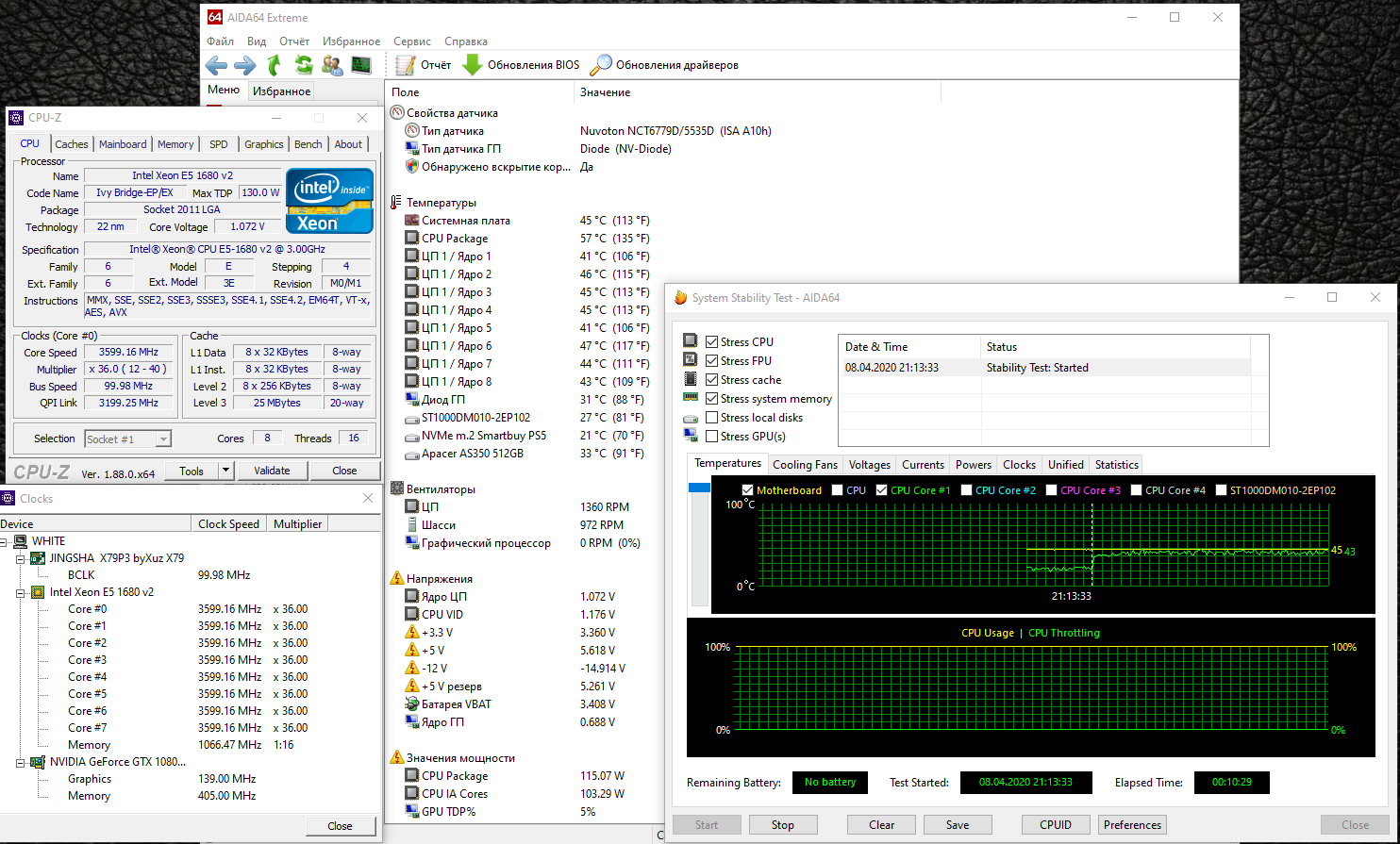Viewport: 1400px width, 844px height.
Task: Click the shield icon beside Обнаружено вскрытие
Action: click(412, 167)
